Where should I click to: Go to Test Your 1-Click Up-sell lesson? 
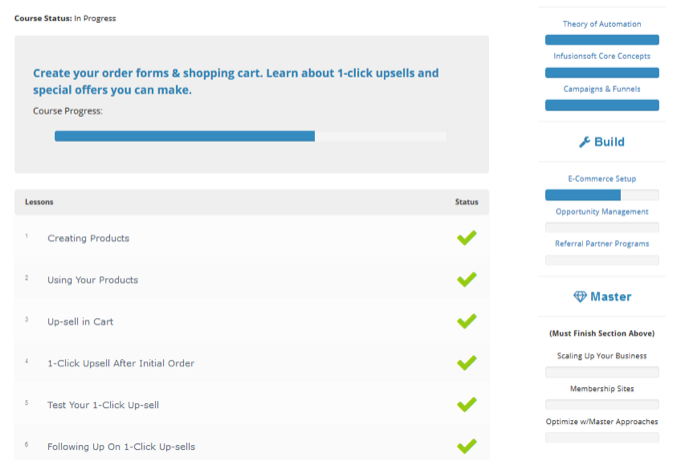tap(103, 405)
